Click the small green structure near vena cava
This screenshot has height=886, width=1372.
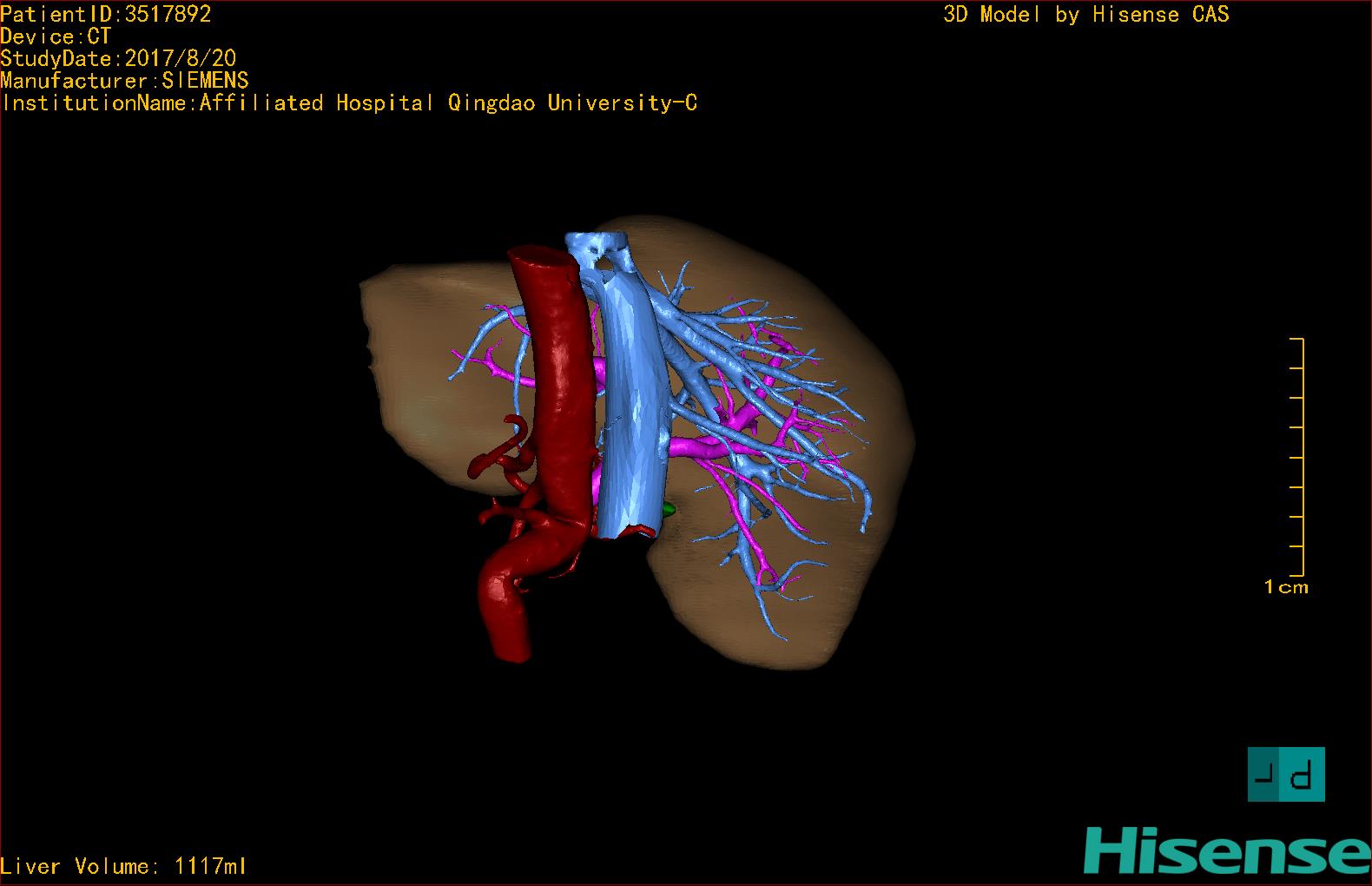tap(668, 511)
